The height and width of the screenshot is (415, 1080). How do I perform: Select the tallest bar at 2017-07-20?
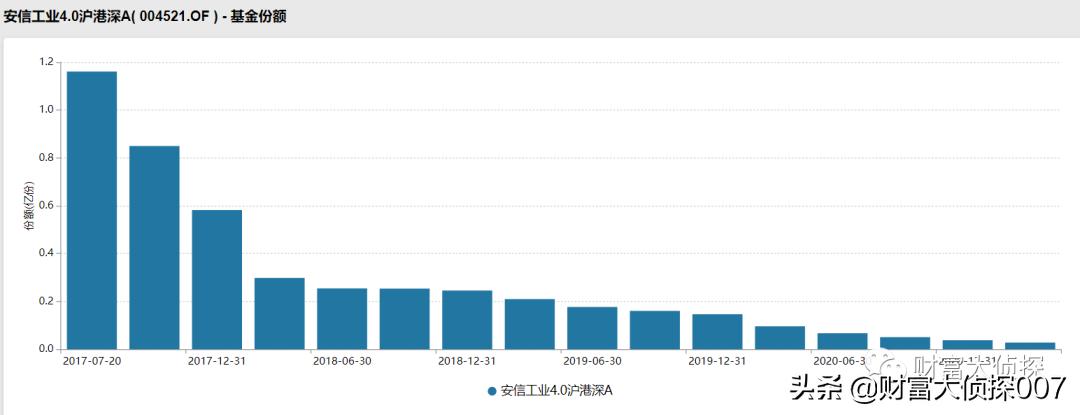pyautogui.click(x=92, y=210)
